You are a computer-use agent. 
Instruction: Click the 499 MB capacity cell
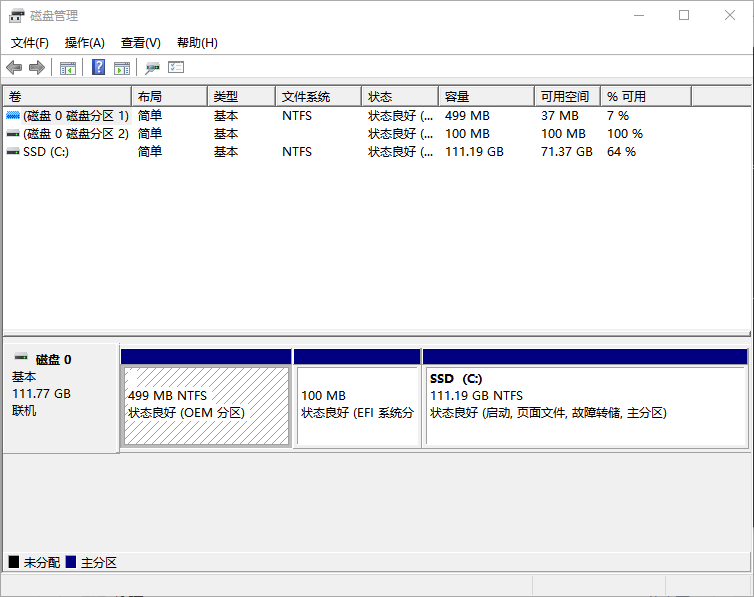(x=467, y=116)
